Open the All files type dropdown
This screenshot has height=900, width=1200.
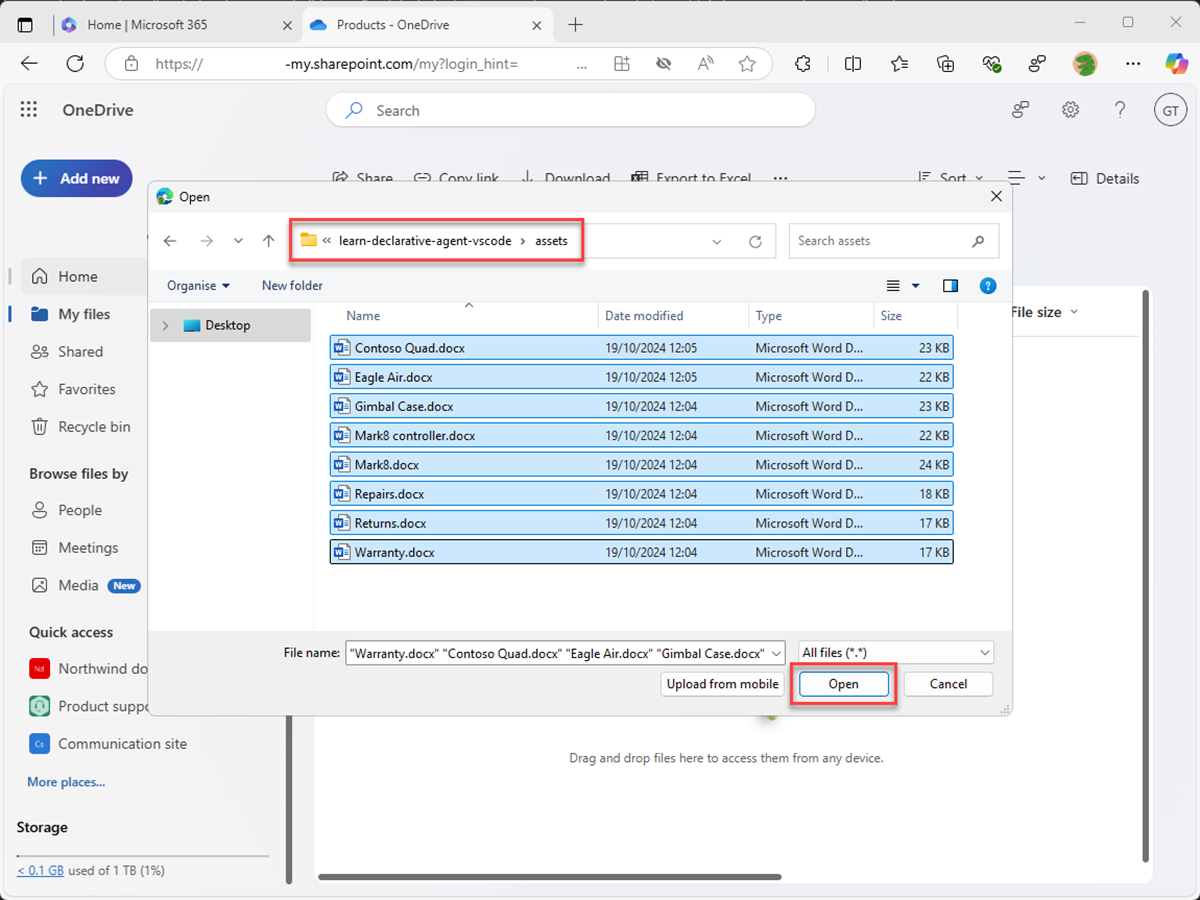tap(896, 653)
